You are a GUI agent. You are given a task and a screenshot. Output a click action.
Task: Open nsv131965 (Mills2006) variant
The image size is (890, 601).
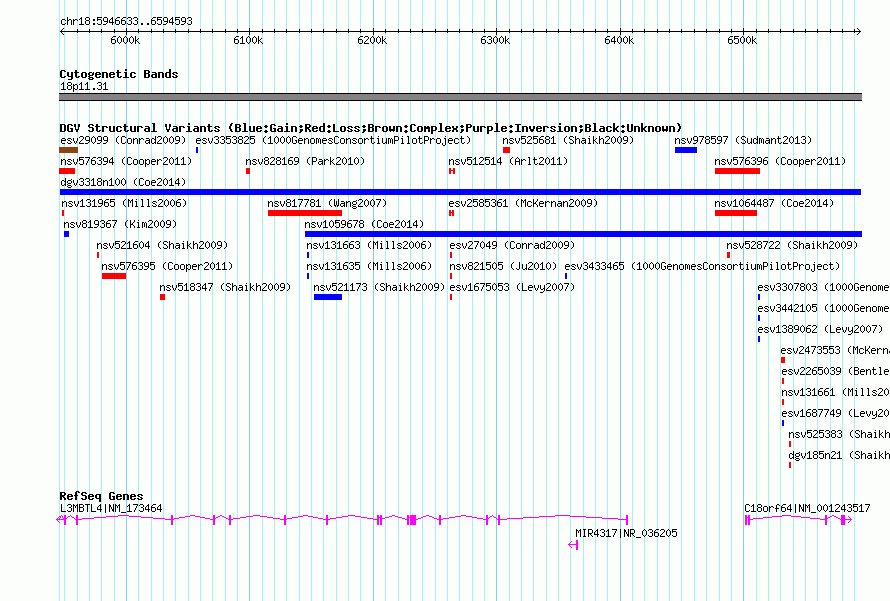click(124, 203)
